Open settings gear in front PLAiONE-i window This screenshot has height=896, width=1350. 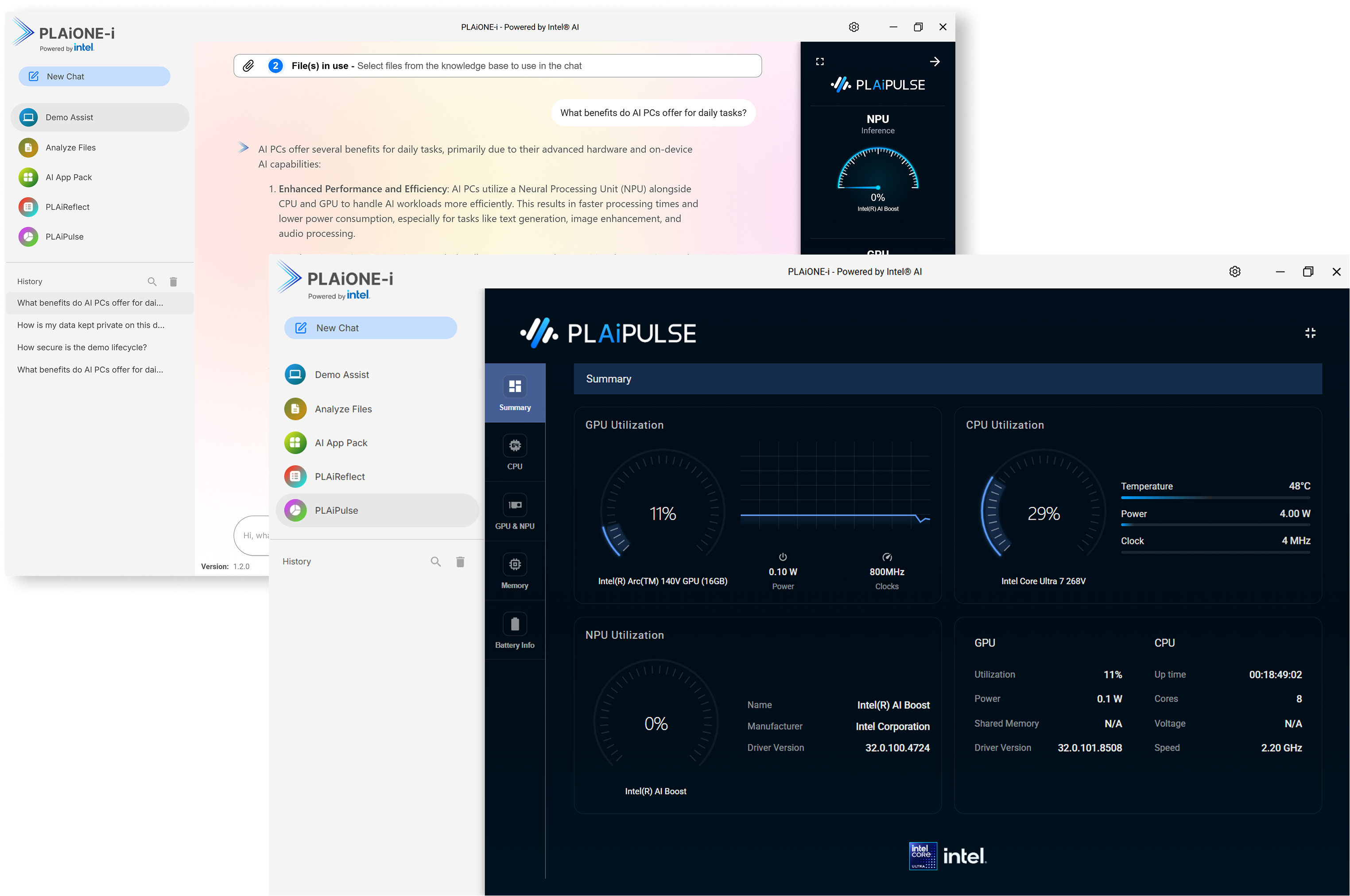[x=1234, y=271]
